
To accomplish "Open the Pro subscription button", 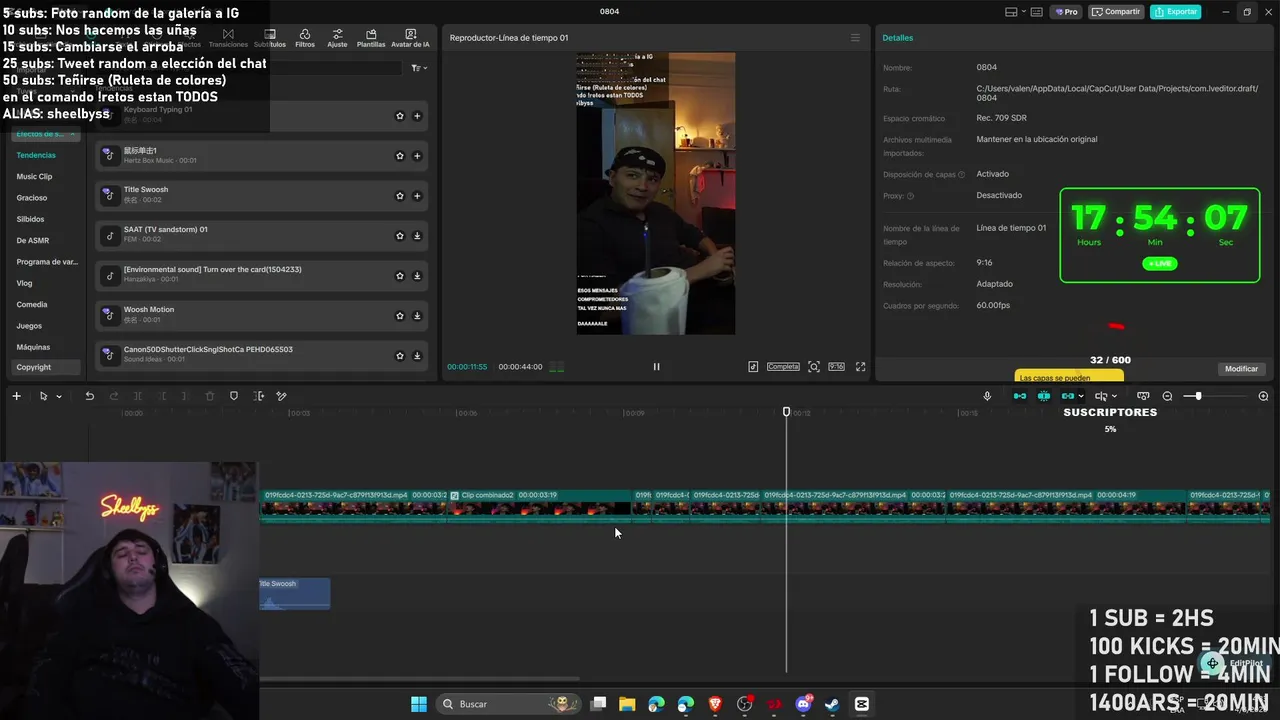I will [1066, 12].
